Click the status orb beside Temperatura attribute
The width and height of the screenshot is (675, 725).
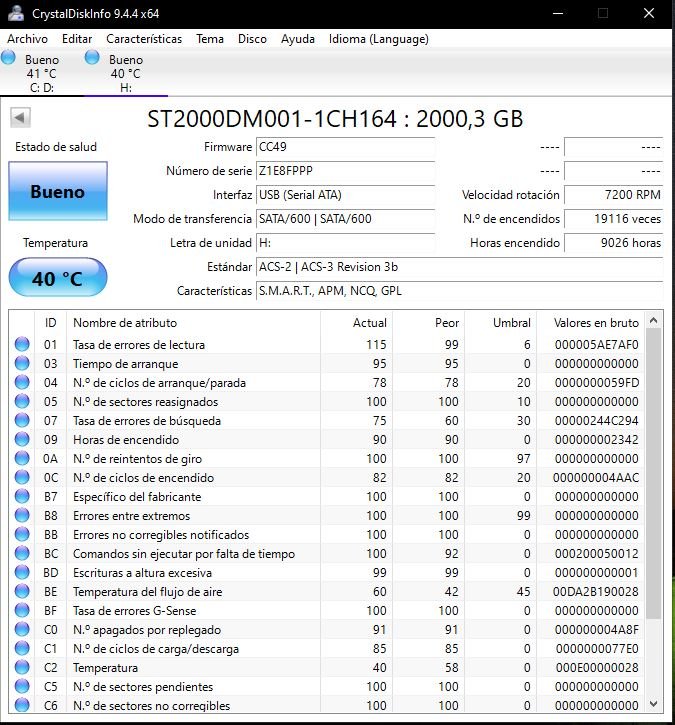(22, 668)
